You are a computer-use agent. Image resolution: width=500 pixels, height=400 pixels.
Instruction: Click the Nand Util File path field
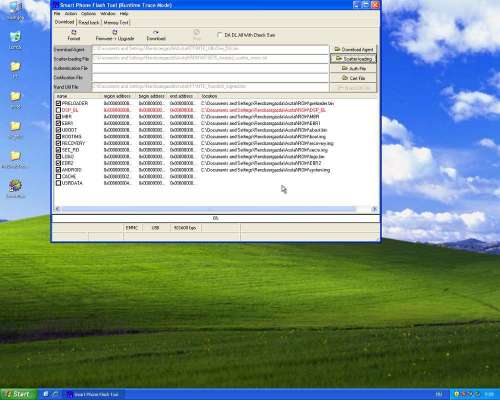pos(210,87)
